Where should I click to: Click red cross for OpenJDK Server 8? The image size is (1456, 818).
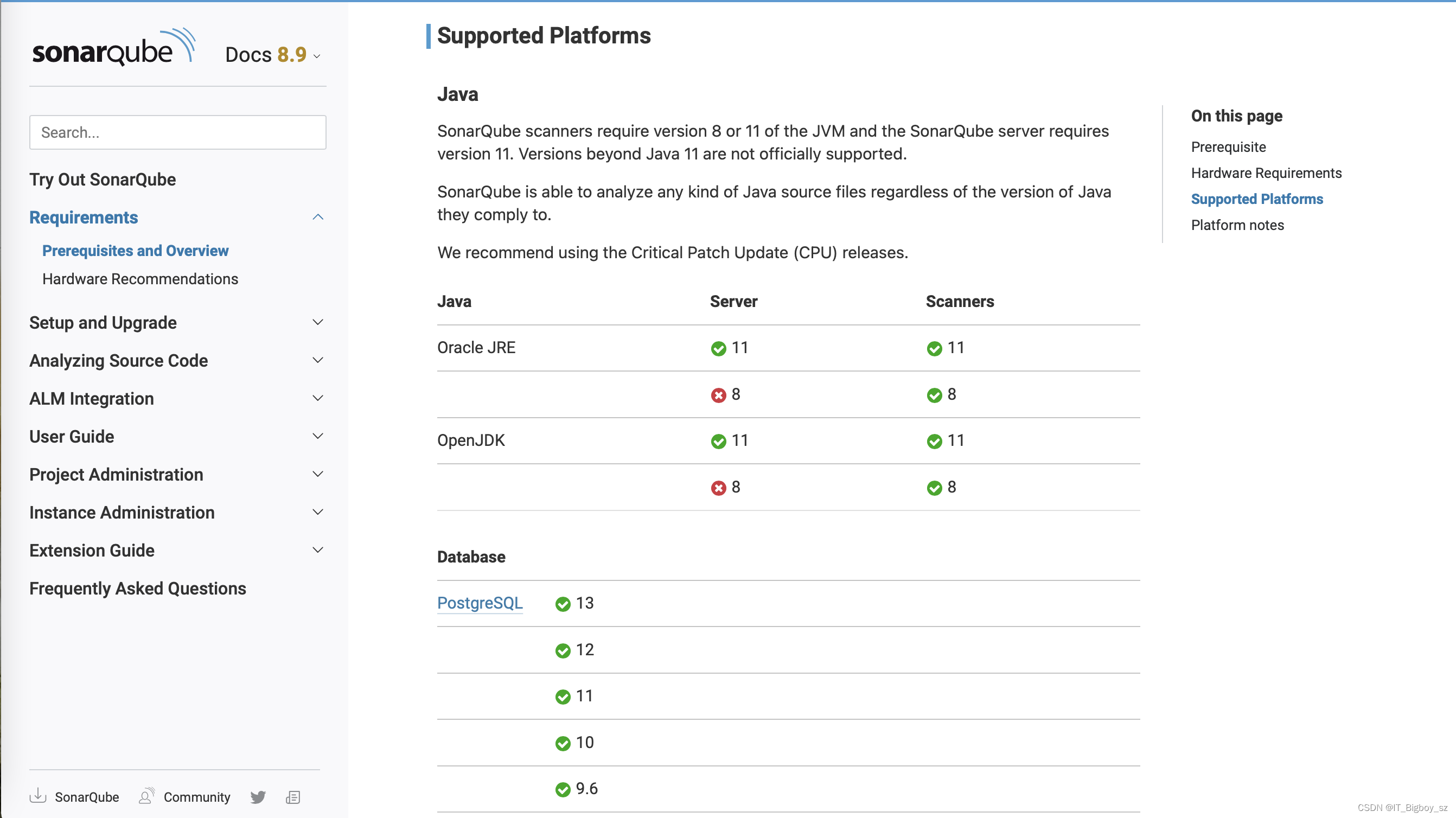click(718, 487)
